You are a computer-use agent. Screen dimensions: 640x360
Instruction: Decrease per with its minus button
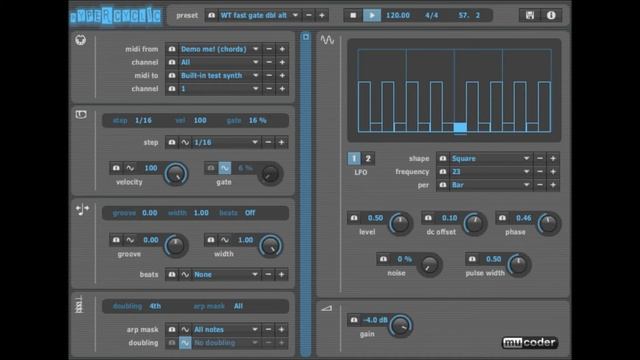pos(540,185)
